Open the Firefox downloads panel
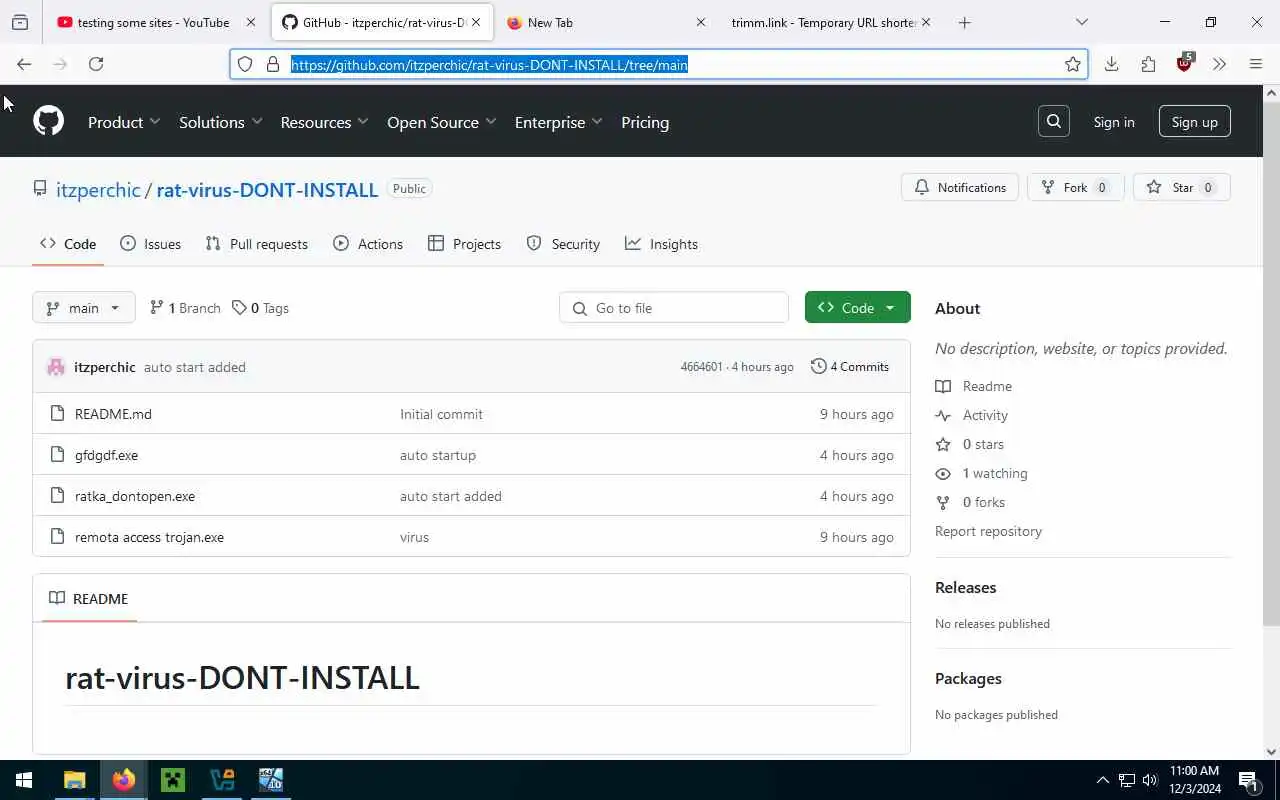This screenshot has height=800, width=1280. coord(1111,64)
